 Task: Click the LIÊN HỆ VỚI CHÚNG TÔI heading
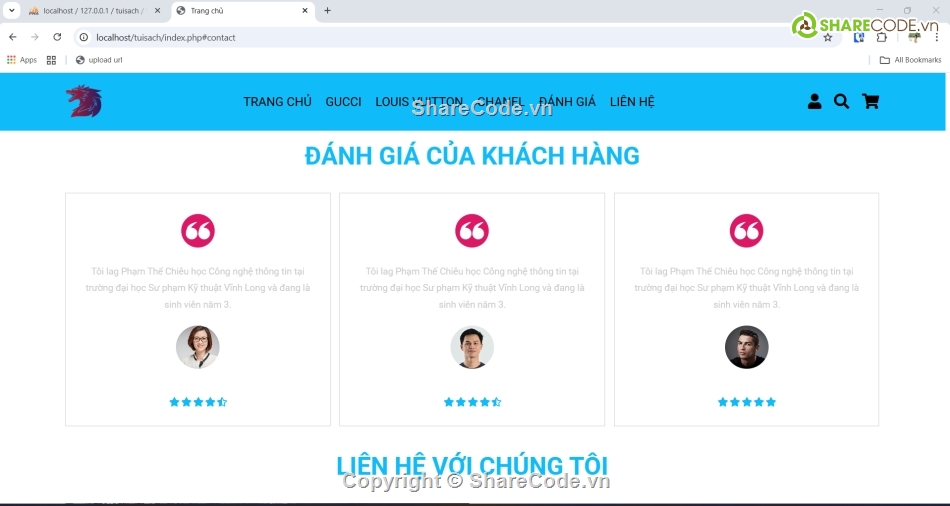(472, 465)
